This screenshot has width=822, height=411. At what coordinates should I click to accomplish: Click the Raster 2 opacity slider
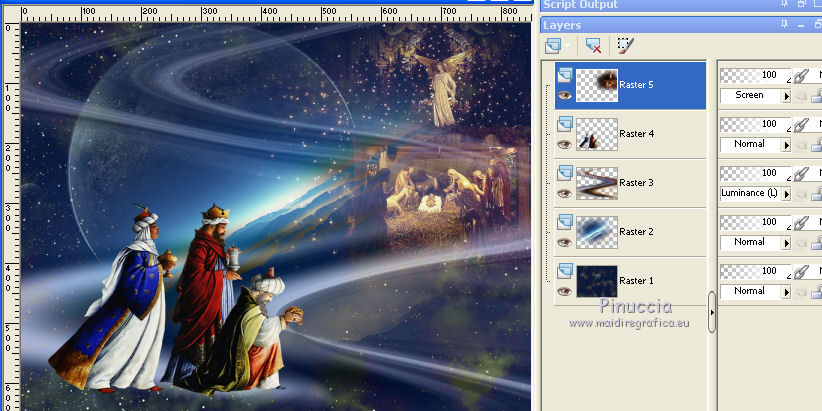tap(755, 222)
